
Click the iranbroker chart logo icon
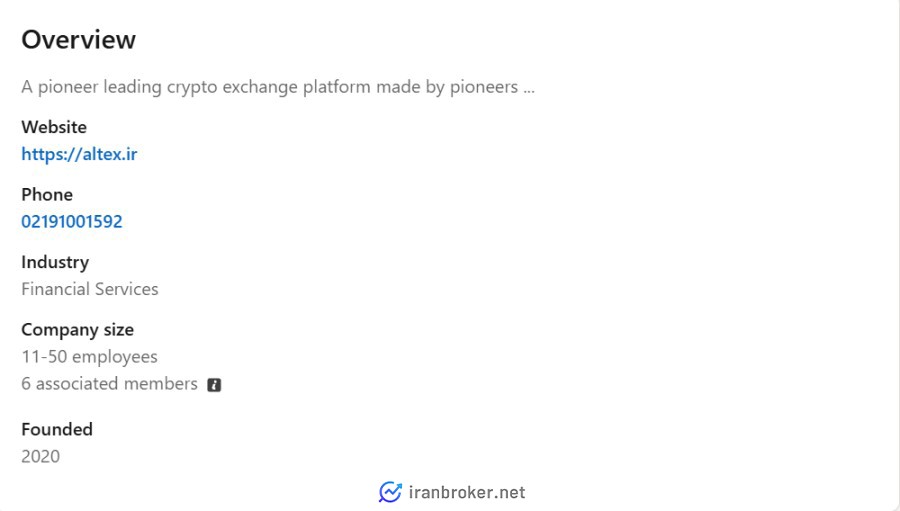[389, 492]
